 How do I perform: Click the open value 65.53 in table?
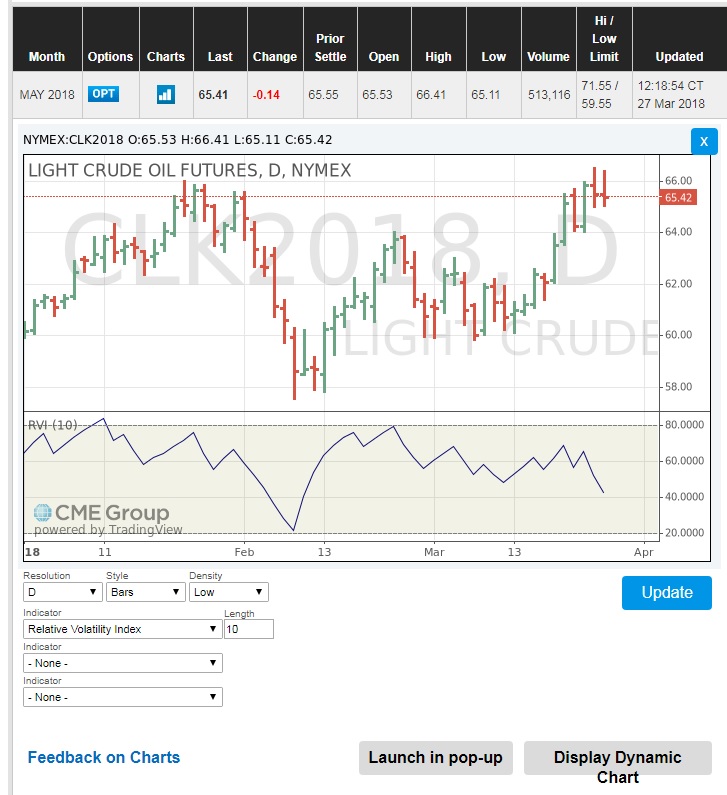coord(377,95)
